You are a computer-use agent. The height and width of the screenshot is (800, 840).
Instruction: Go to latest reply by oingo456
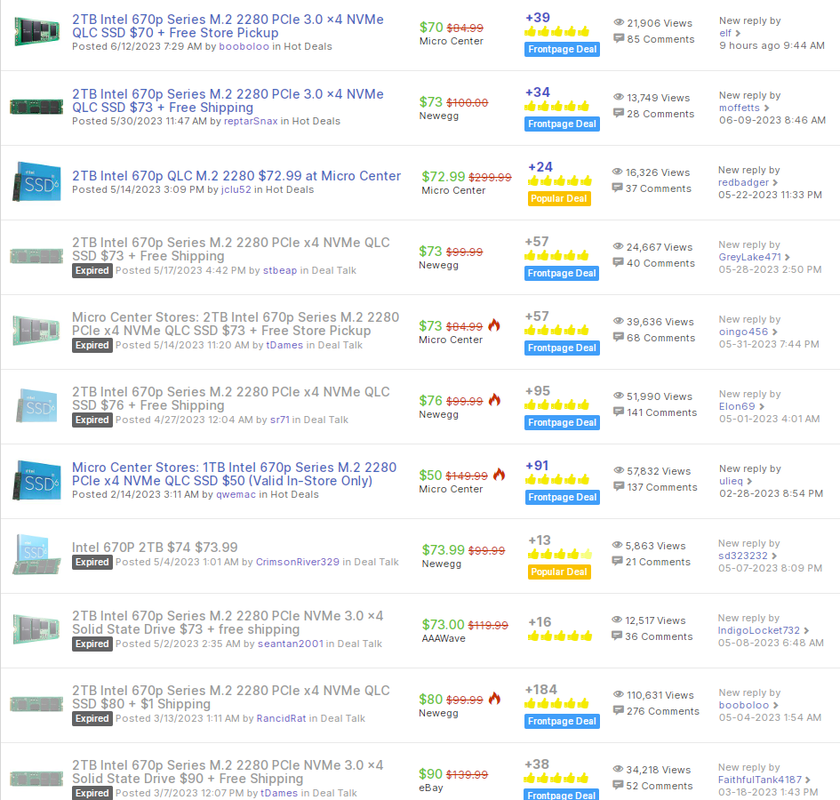(748, 332)
